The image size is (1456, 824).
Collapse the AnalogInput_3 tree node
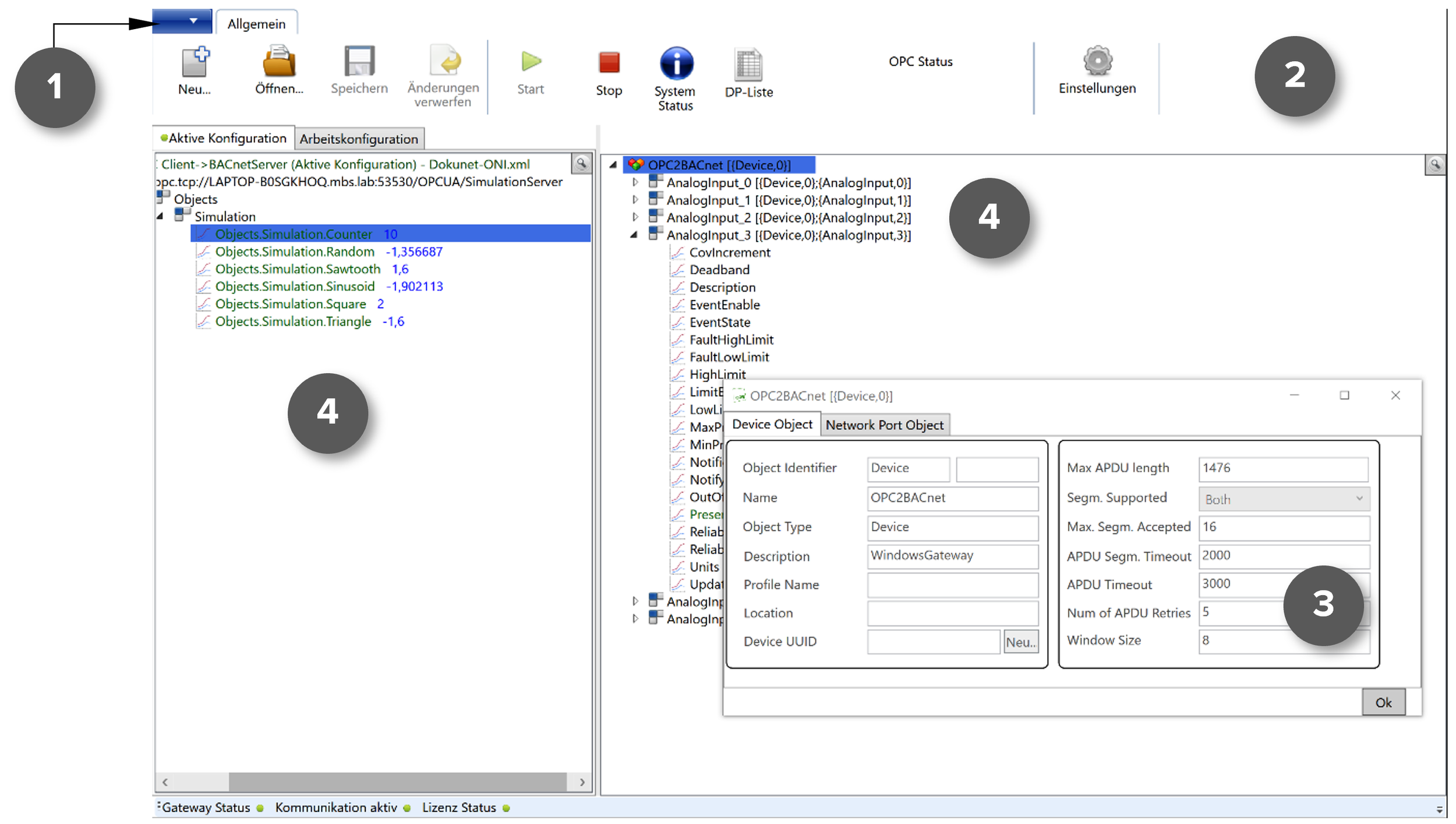pyautogui.click(x=634, y=235)
